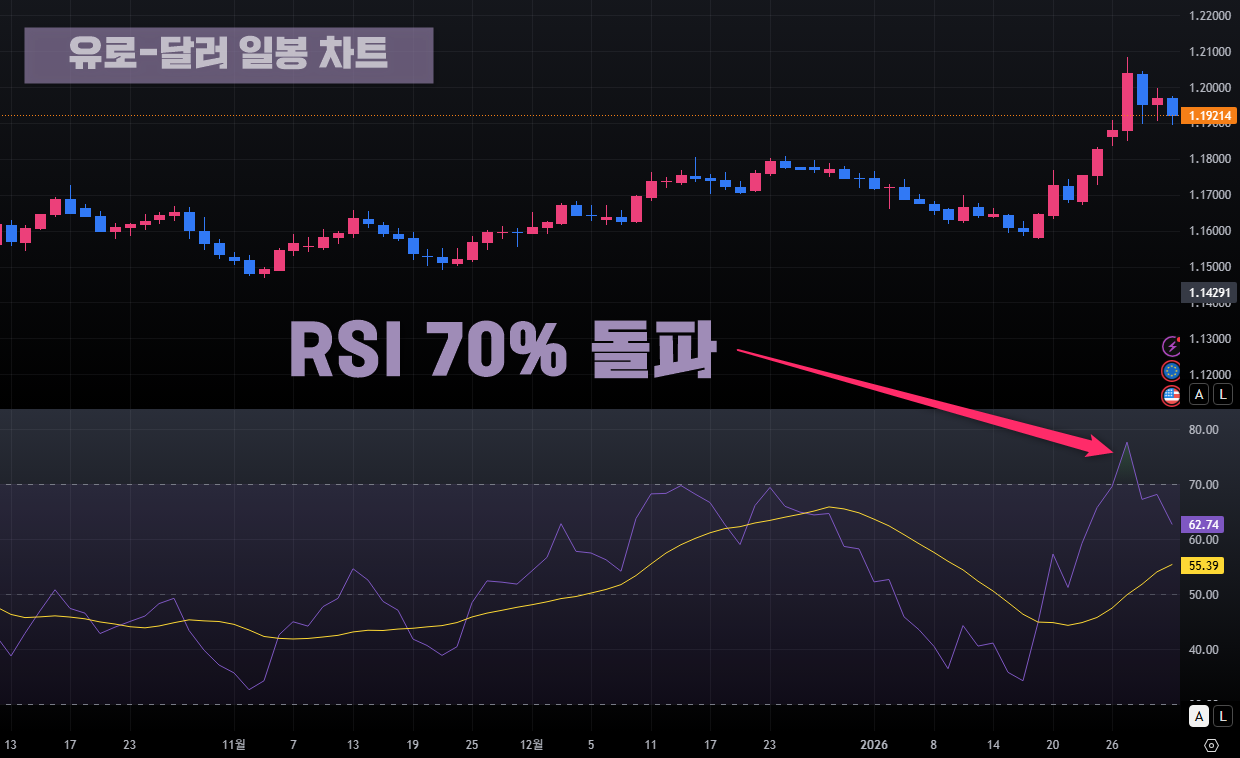Viewport: 1240px width, 758px height.
Task: Click the RSI peak above the 70 line
Action: (x=1127, y=445)
